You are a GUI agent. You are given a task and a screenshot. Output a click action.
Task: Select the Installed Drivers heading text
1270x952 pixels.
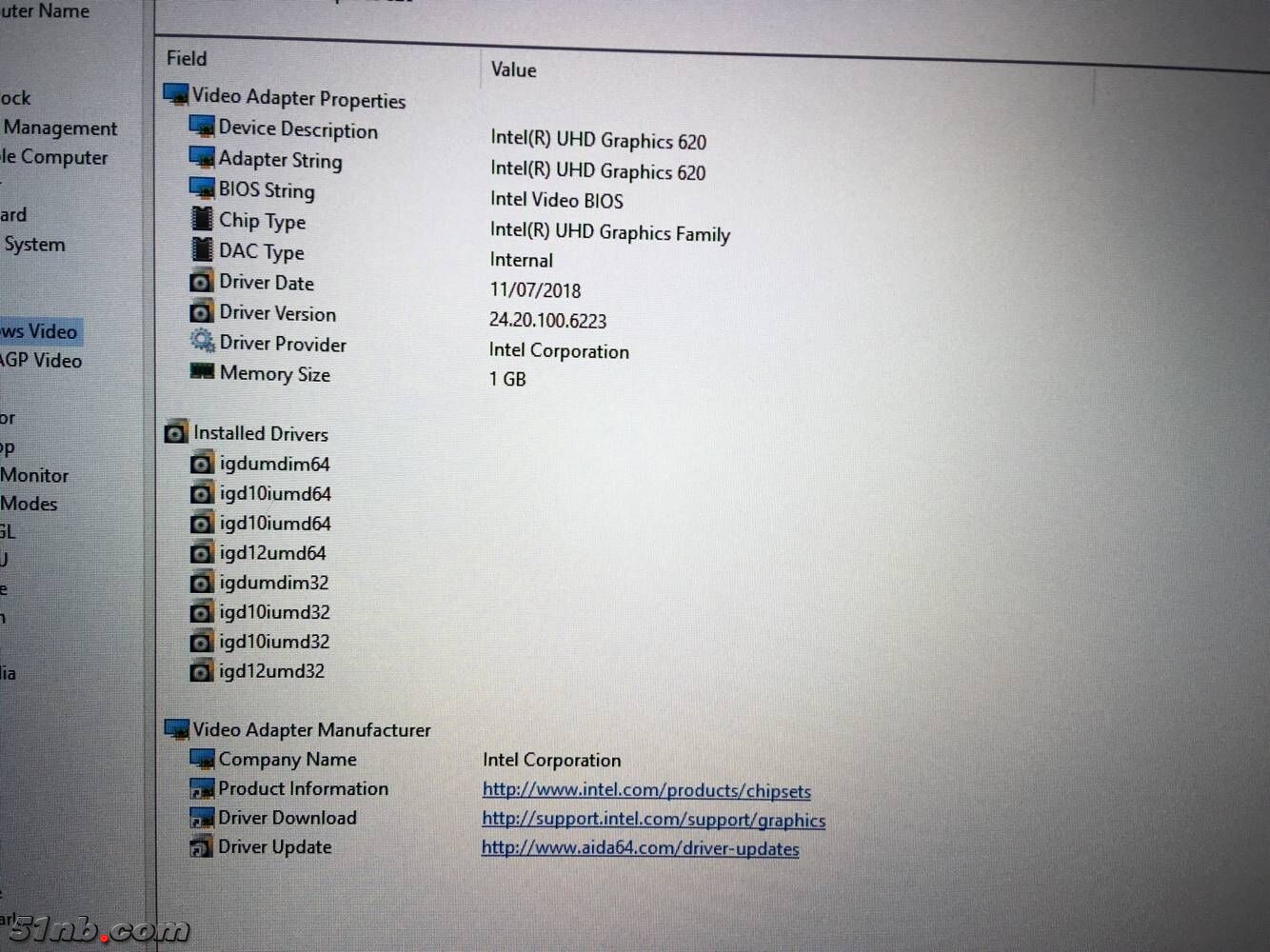(x=261, y=434)
